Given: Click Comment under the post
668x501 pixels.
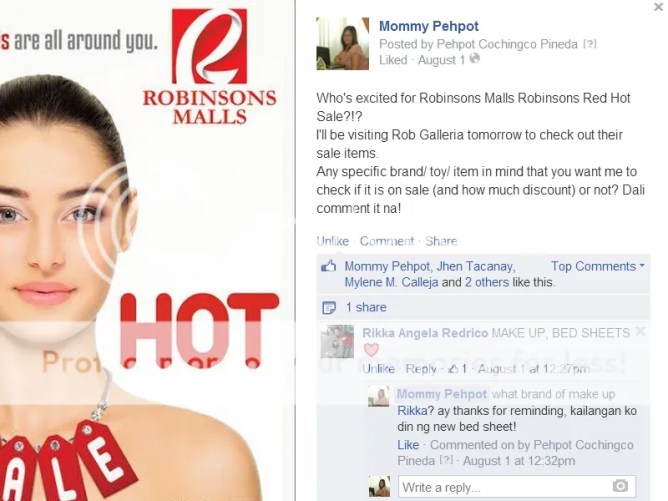Looking at the screenshot, I should (387, 241).
